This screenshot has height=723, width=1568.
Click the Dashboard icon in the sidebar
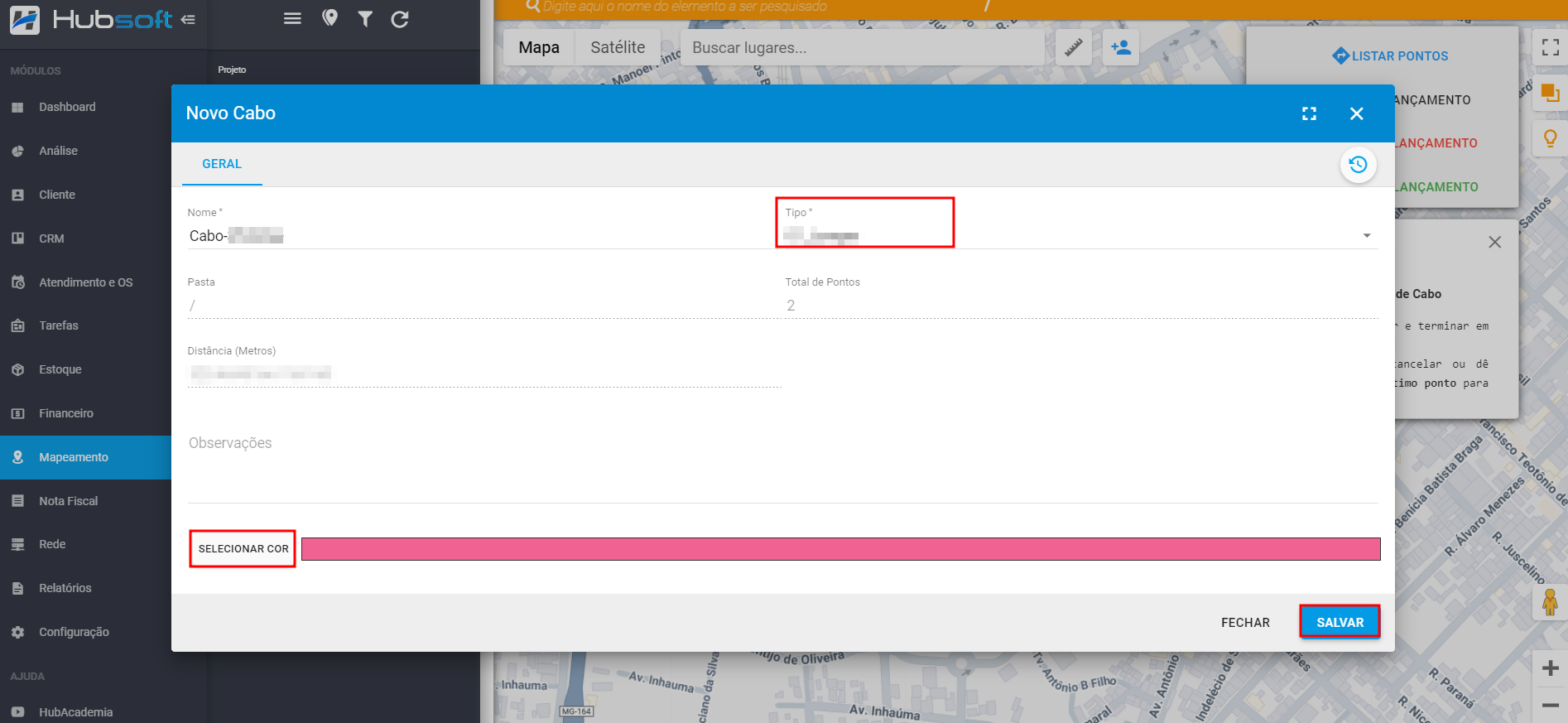point(17,107)
